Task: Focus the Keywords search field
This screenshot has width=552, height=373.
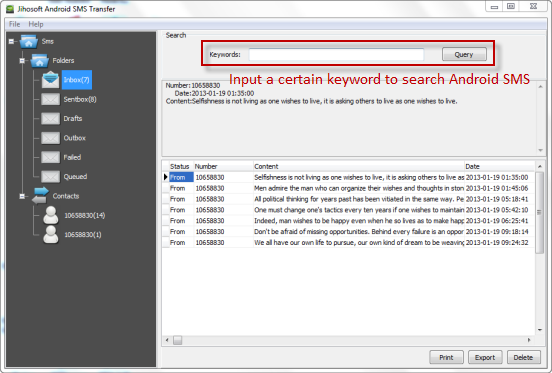Action: pos(336,55)
